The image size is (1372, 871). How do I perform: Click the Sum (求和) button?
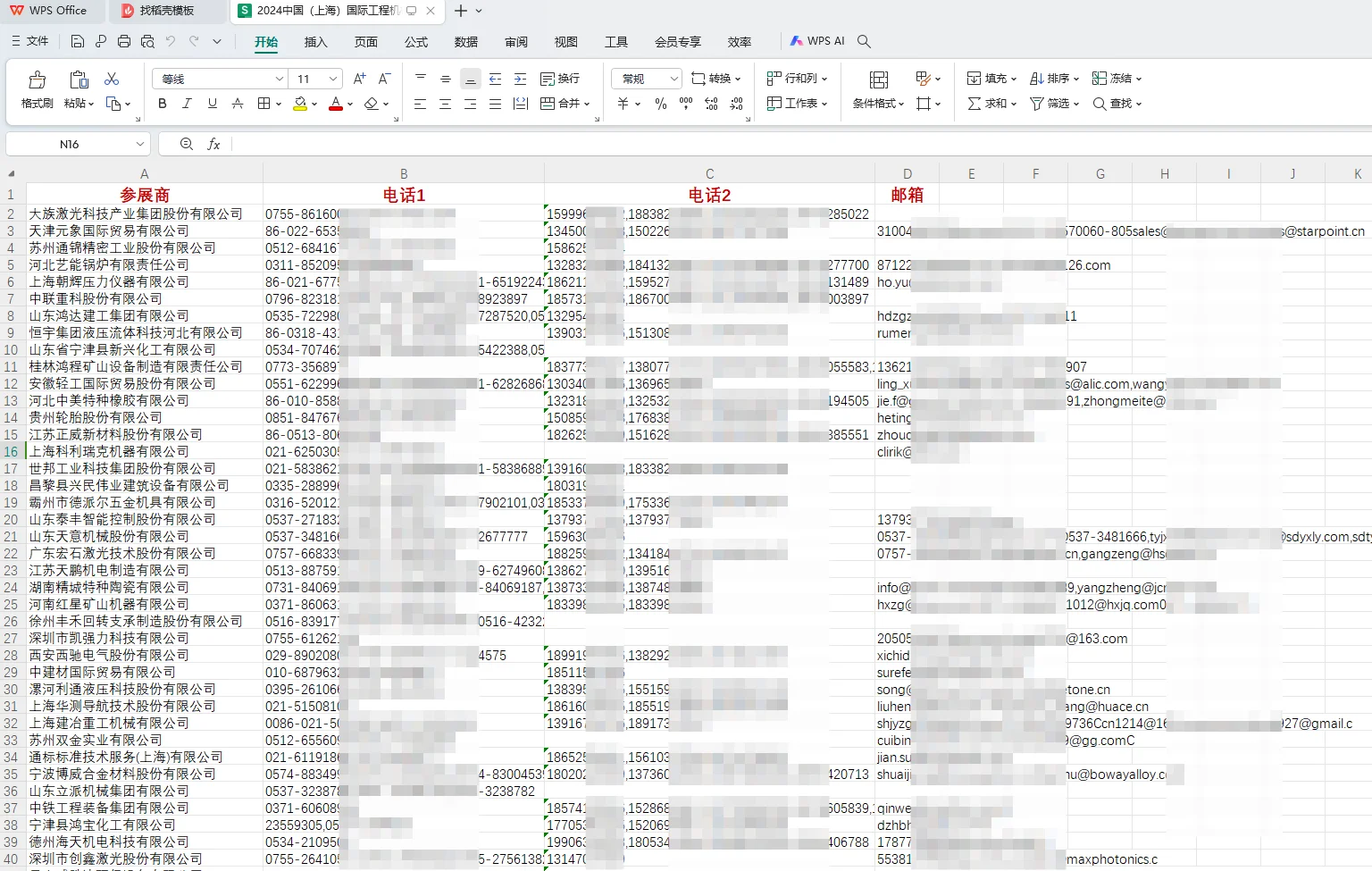(x=991, y=104)
